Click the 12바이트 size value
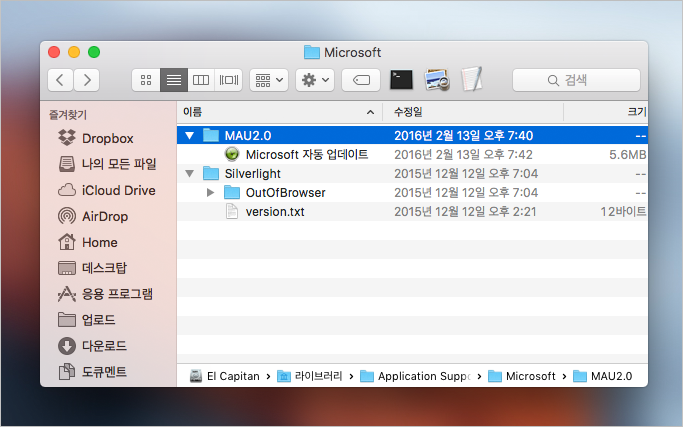The width and height of the screenshot is (683, 427). click(623, 211)
